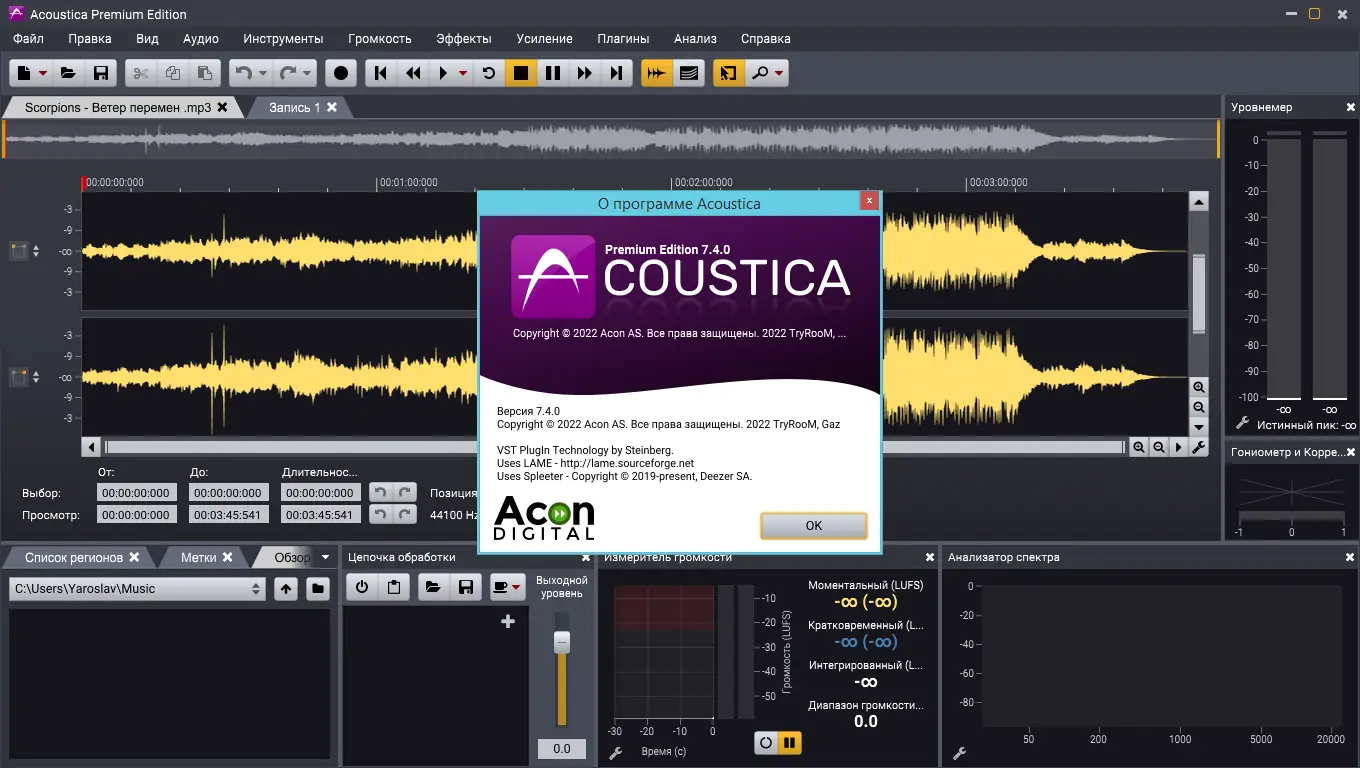
Task: Open spectrum analyzer settings wrench
Action: (x=958, y=753)
